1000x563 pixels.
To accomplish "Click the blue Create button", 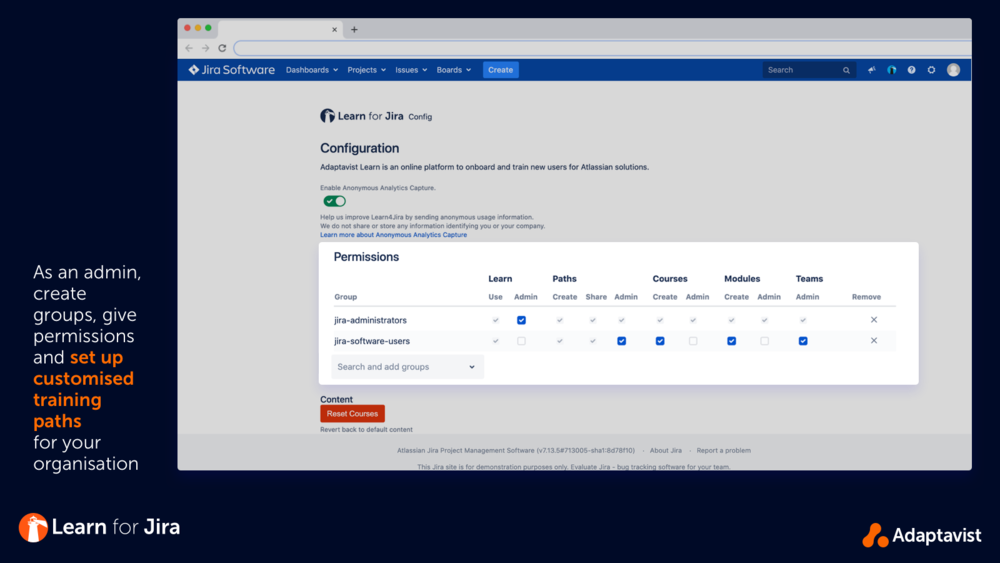I will tap(501, 70).
